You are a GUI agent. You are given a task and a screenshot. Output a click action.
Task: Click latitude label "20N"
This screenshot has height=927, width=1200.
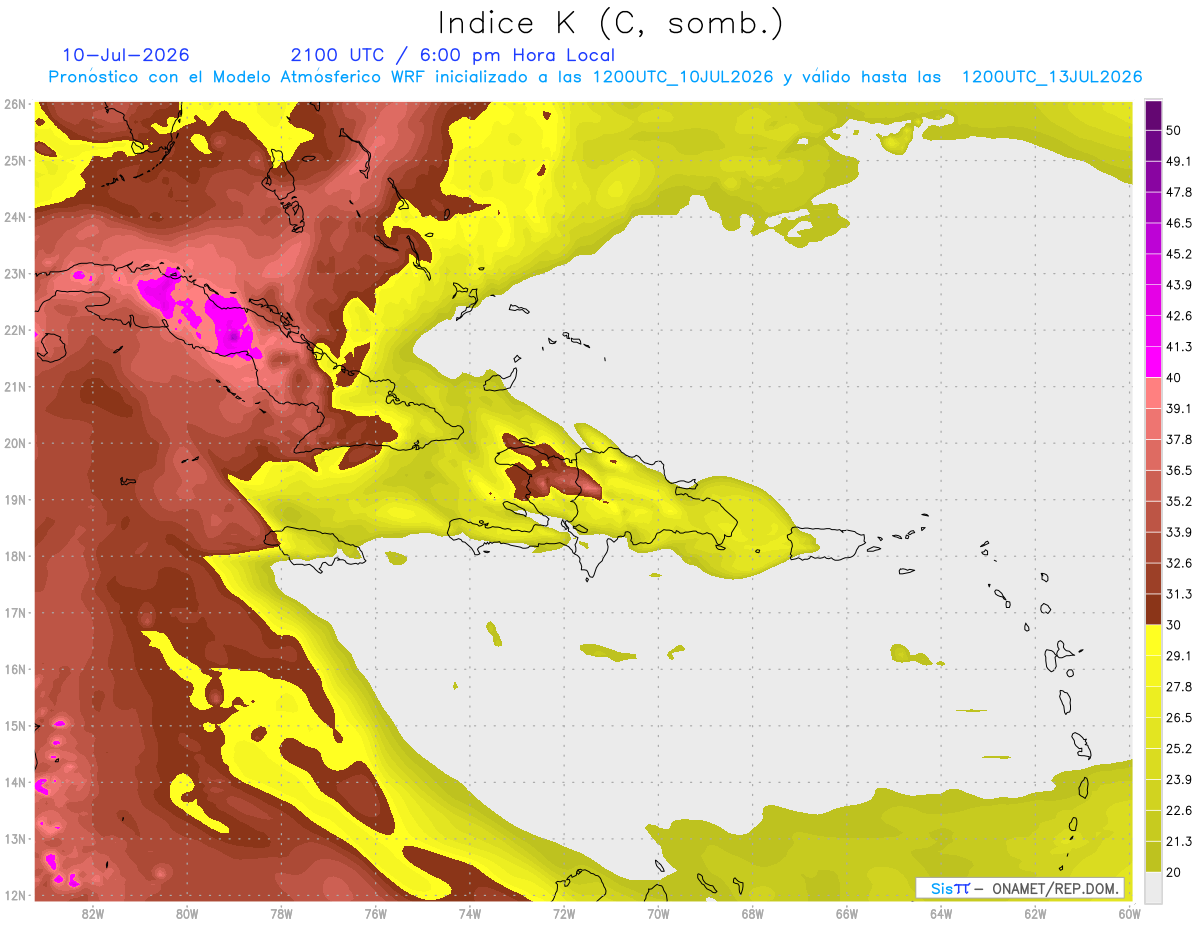15,443
